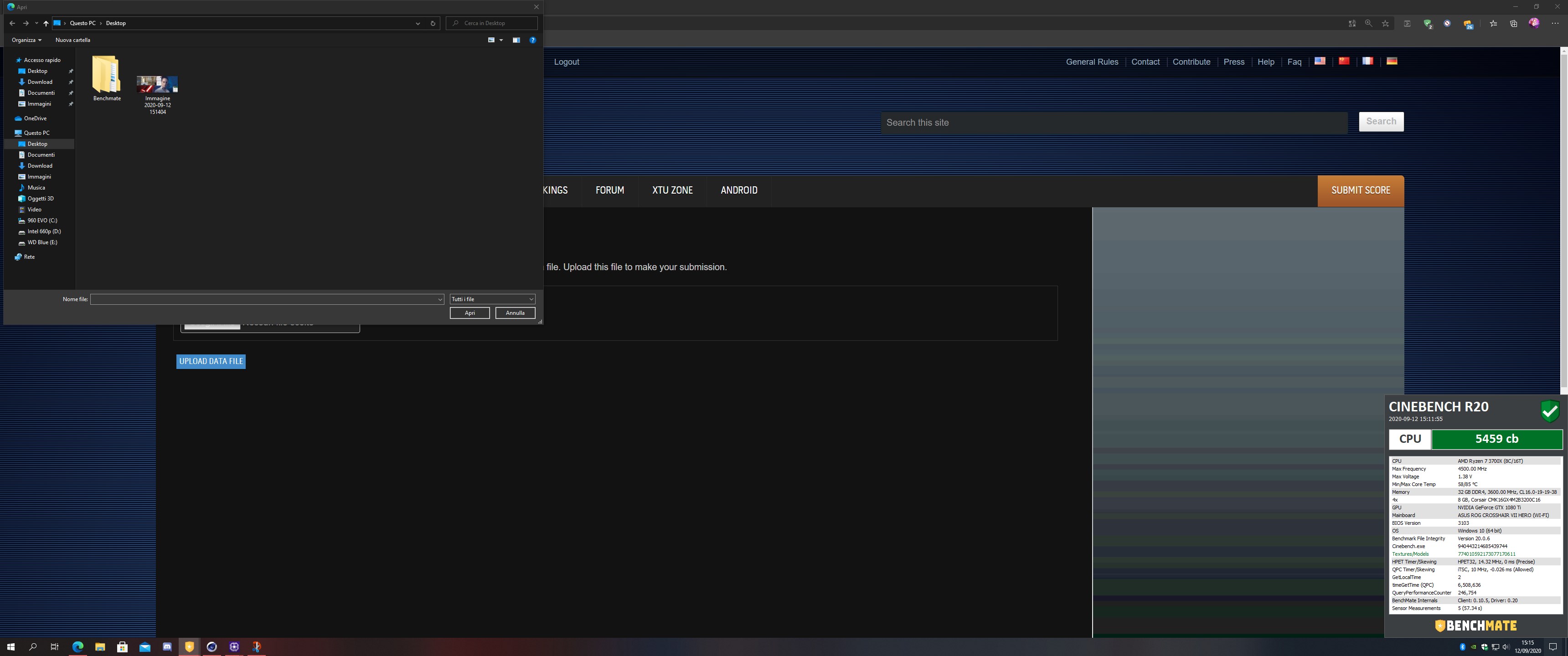Open Windows Start menu
The image size is (1568, 656).
(x=10, y=647)
